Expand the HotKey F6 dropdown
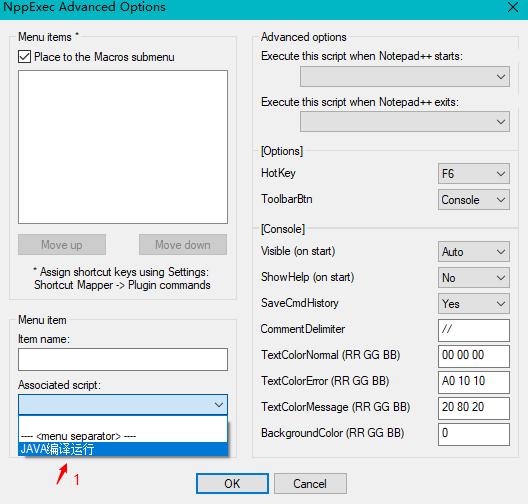This screenshot has width=528, height=504. tap(473, 174)
